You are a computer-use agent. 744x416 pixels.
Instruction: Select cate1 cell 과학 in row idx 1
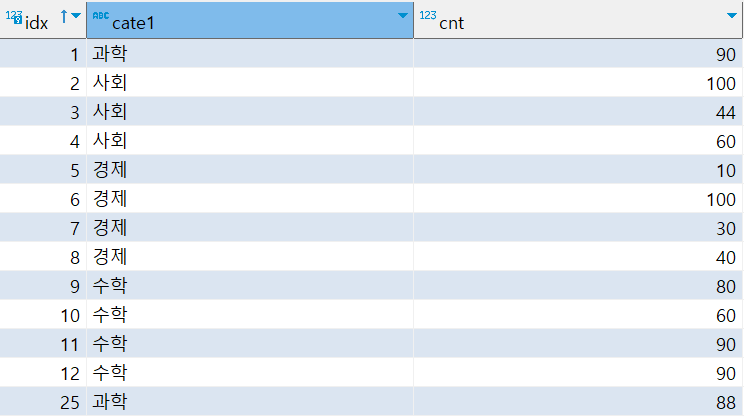pyautogui.click(x=250, y=54)
